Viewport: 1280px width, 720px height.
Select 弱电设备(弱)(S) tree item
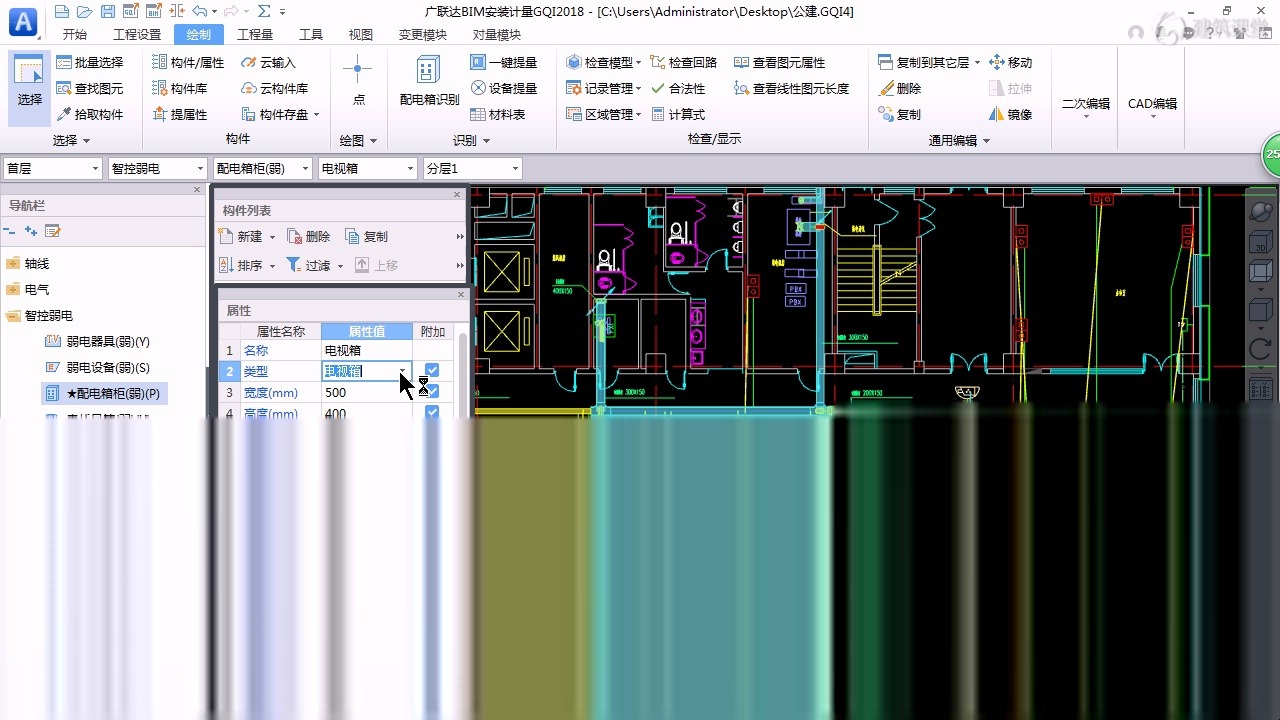pos(97,368)
